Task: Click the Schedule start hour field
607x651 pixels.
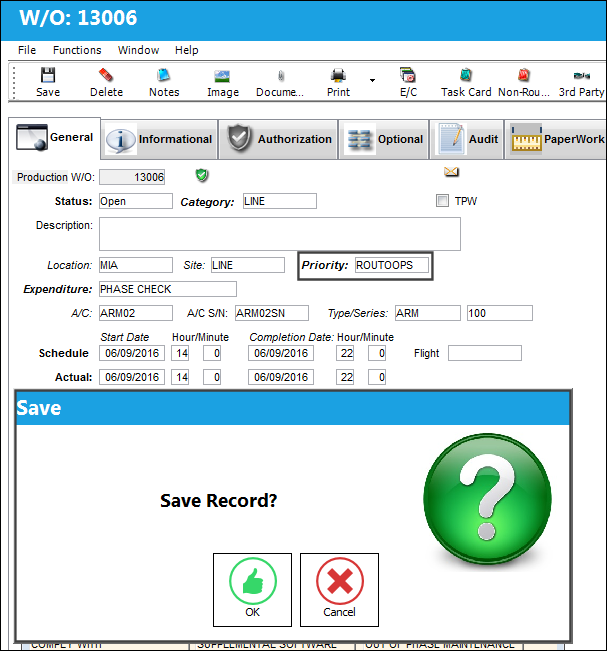Action: (180, 353)
